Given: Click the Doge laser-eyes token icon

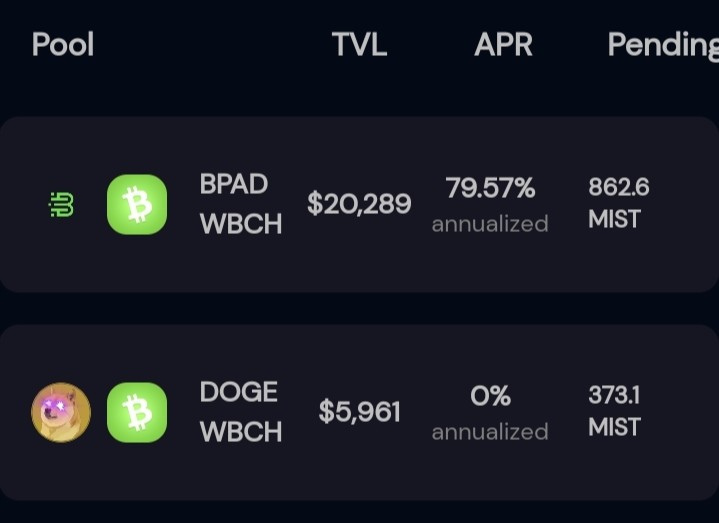Looking at the screenshot, I should click(x=61, y=413).
